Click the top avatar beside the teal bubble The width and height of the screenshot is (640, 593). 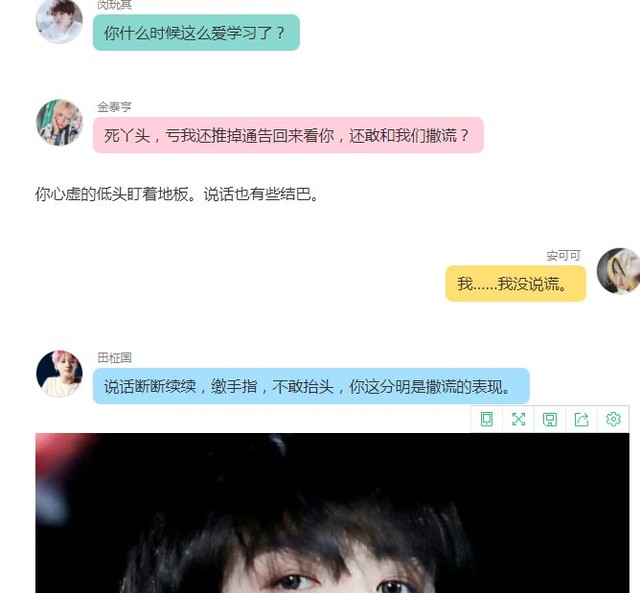[x=60, y=20]
